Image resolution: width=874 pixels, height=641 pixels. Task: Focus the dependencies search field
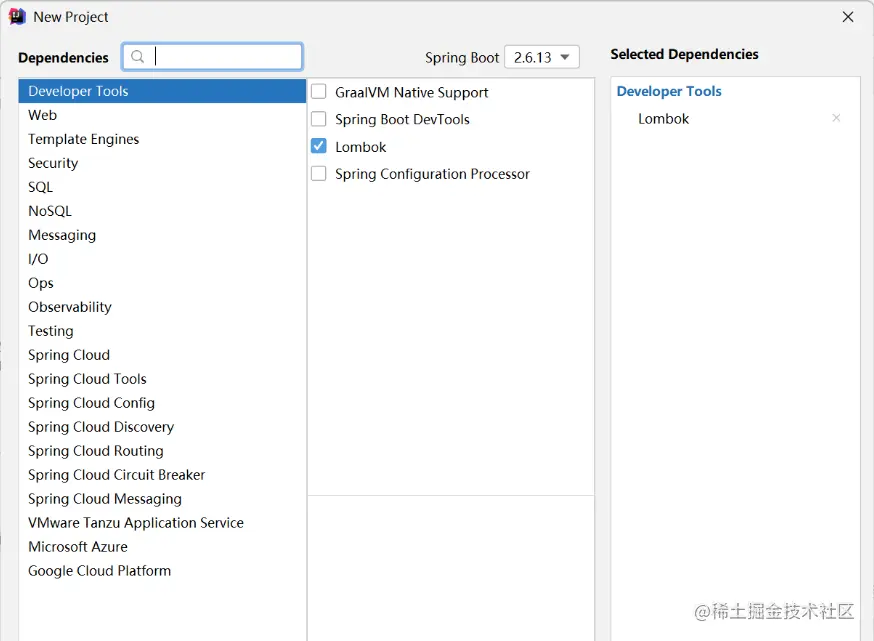coord(212,57)
